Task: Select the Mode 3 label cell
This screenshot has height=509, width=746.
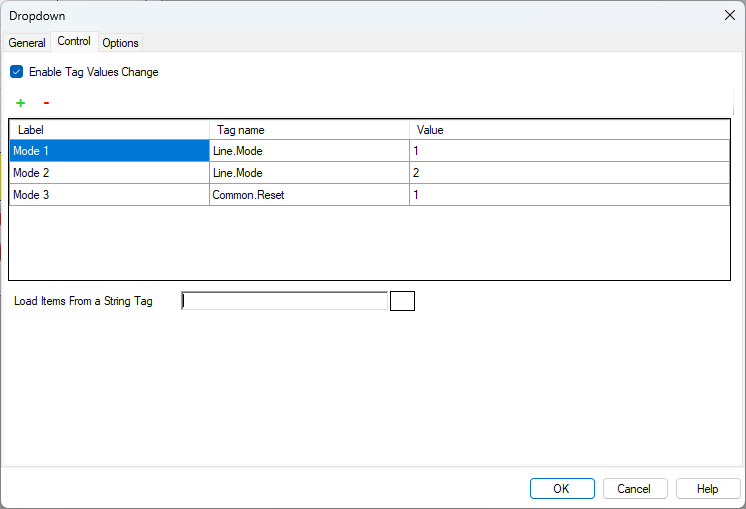Action: coord(109,195)
